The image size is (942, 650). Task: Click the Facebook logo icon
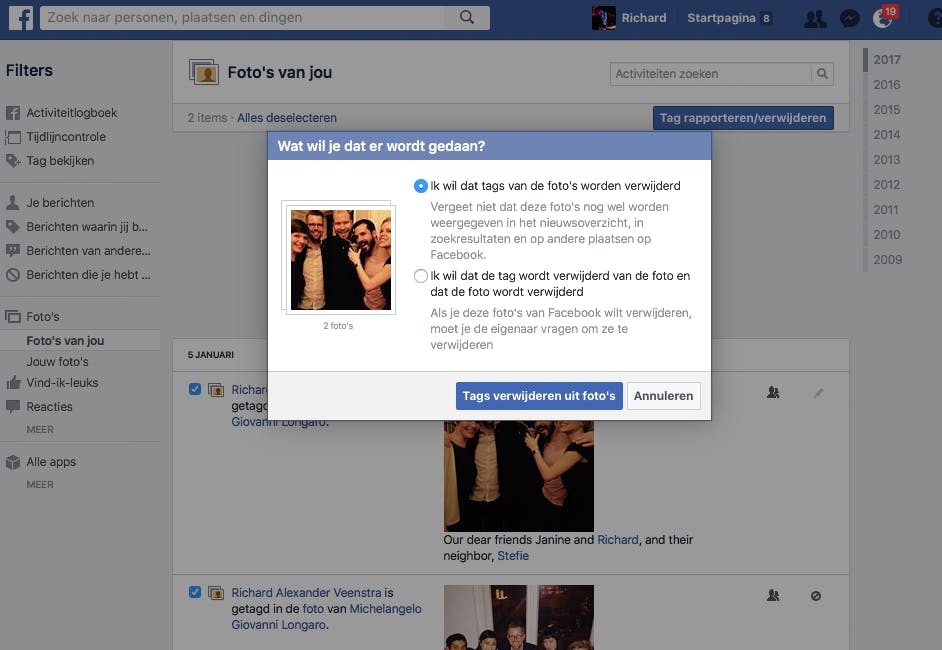coord(21,17)
